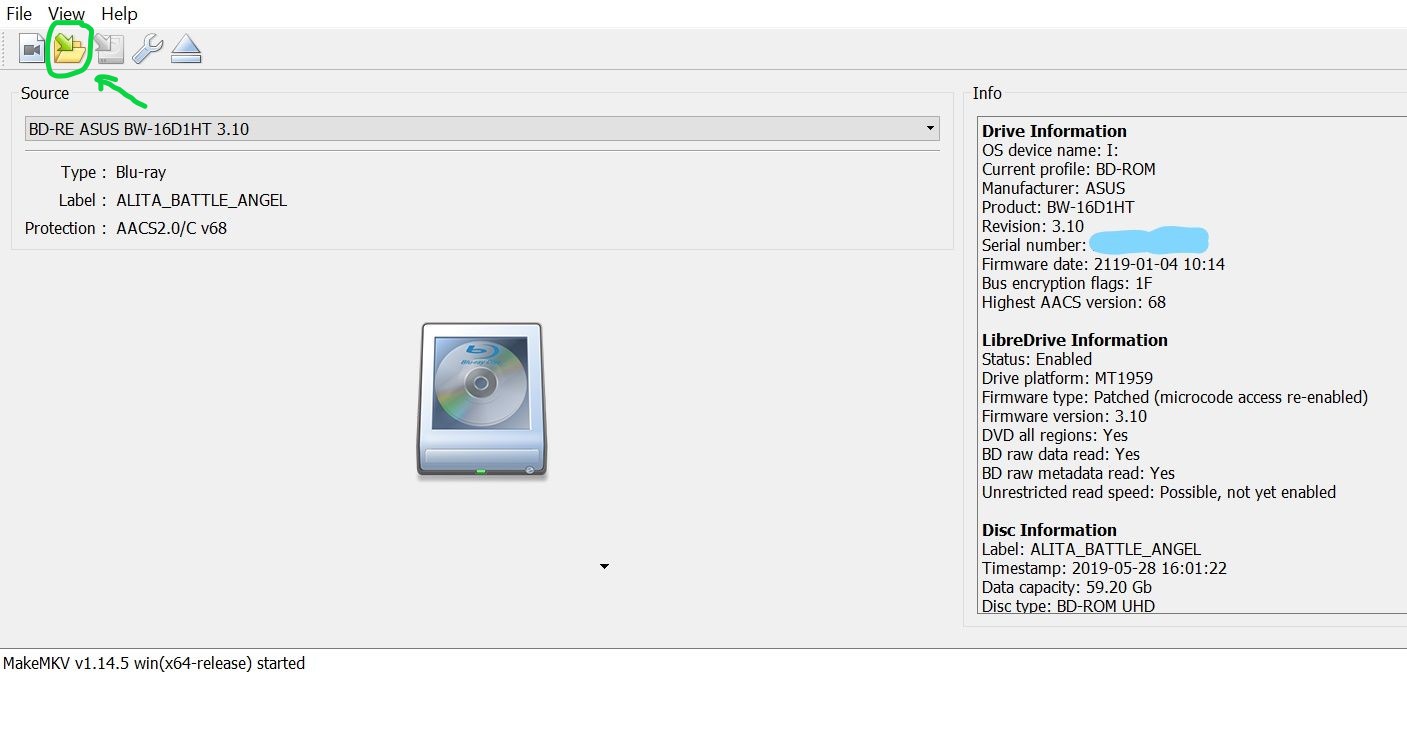1407x750 pixels.
Task: Click the Disc Information heading
Action: click(x=1049, y=530)
